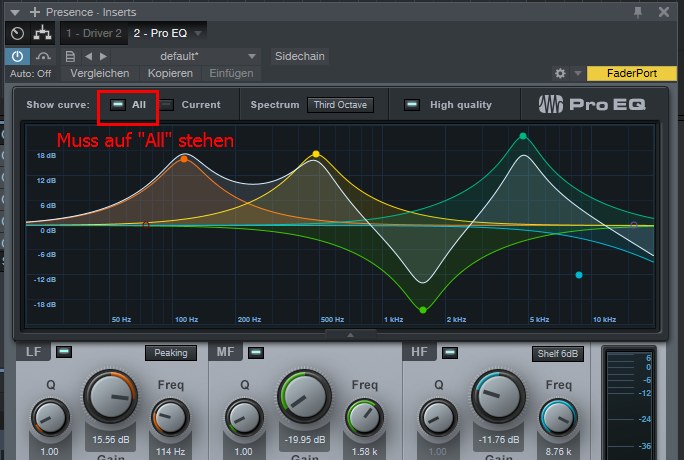Select the yellow band node at peak
This screenshot has height=460, width=684.
coord(316,154)
